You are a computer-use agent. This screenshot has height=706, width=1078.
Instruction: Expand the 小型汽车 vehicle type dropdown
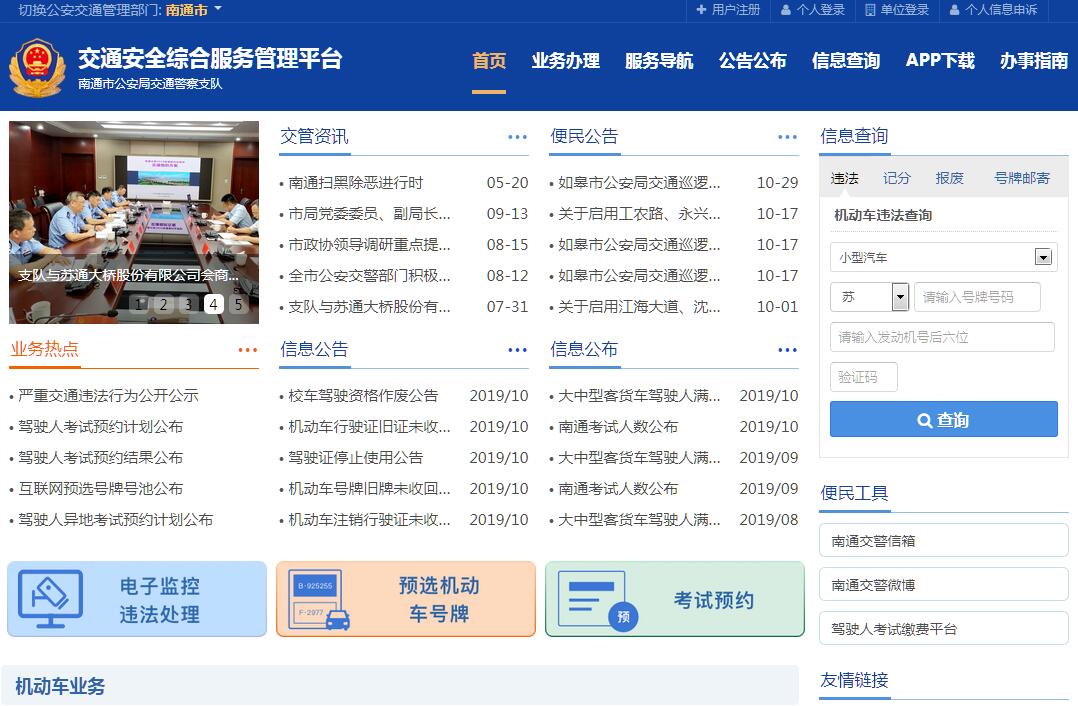click(1043, 257)
